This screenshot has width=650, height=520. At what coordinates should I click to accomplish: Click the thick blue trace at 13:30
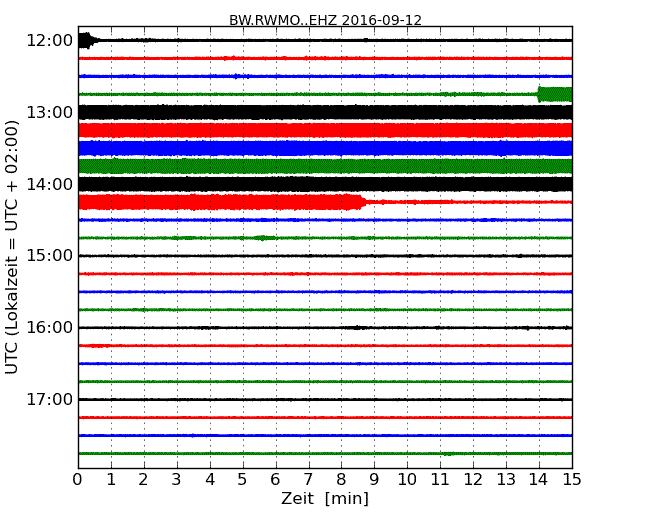325,148
